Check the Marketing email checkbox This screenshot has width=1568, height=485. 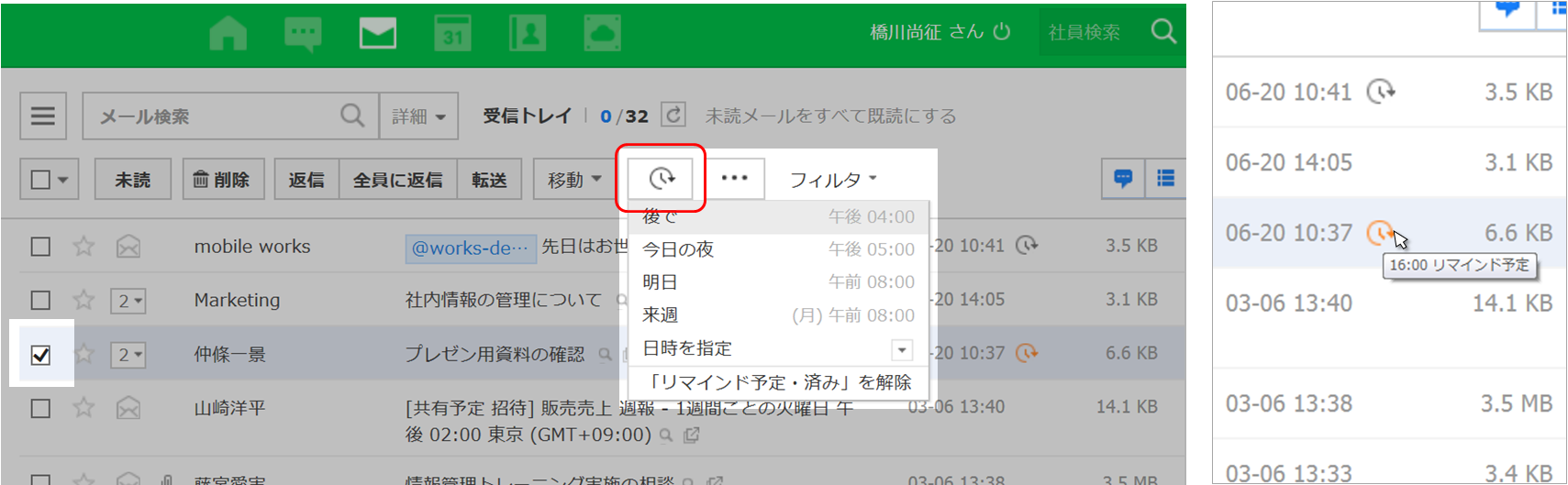[x=40, y=300]
